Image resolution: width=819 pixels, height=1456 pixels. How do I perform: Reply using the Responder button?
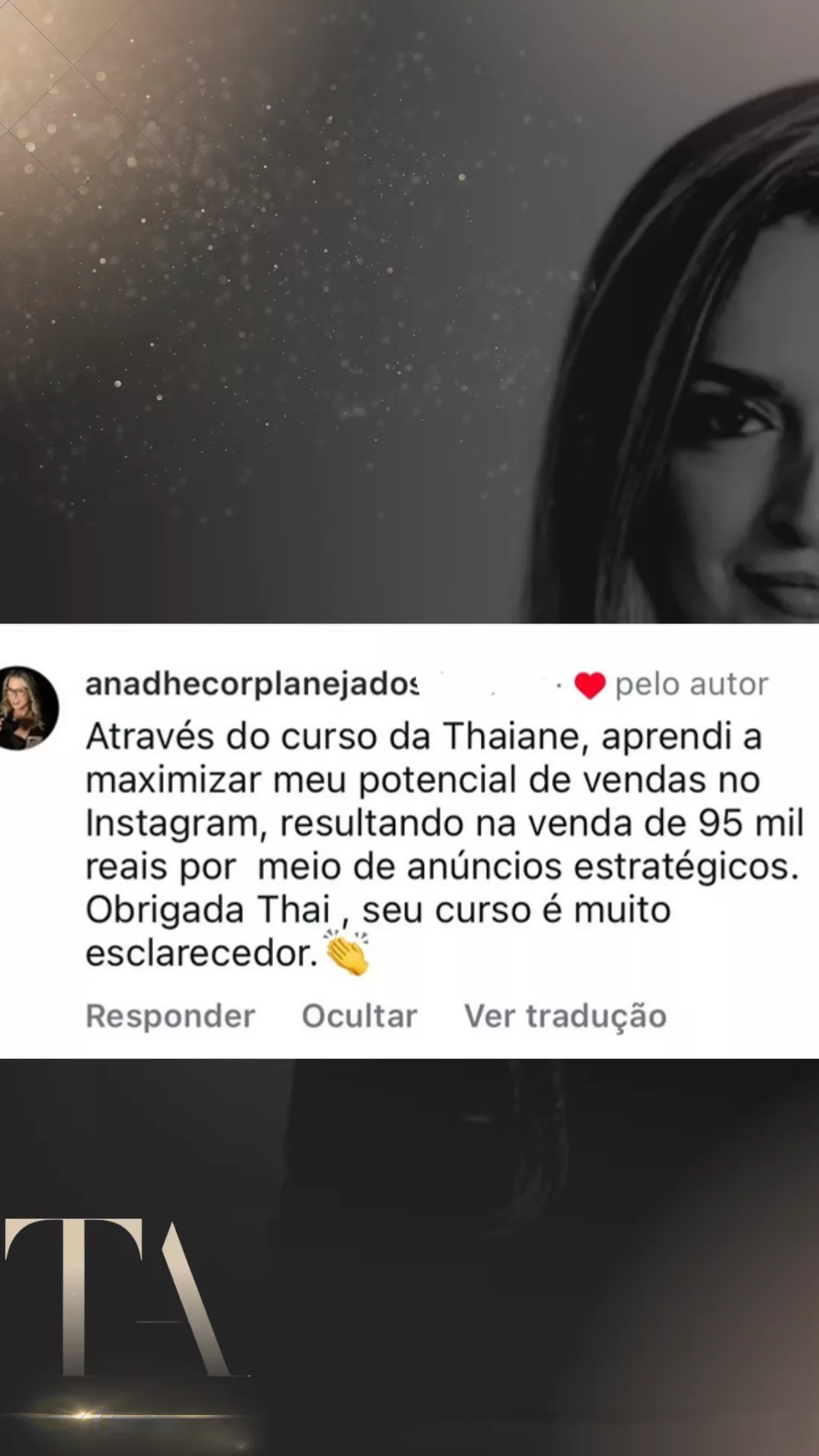[x=171, y=1016]
